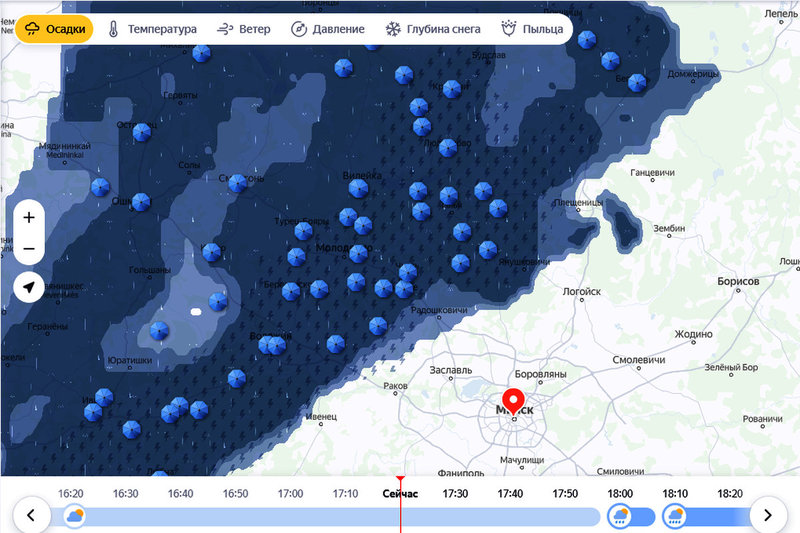Click the timeline bar below 16:40

pyautogui.click(x=180, y=516)
